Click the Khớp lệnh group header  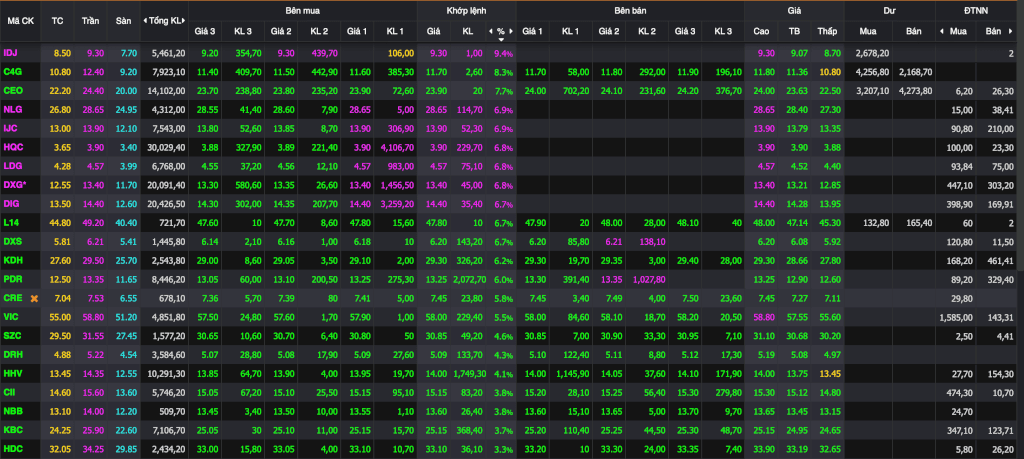pos(466,10)
